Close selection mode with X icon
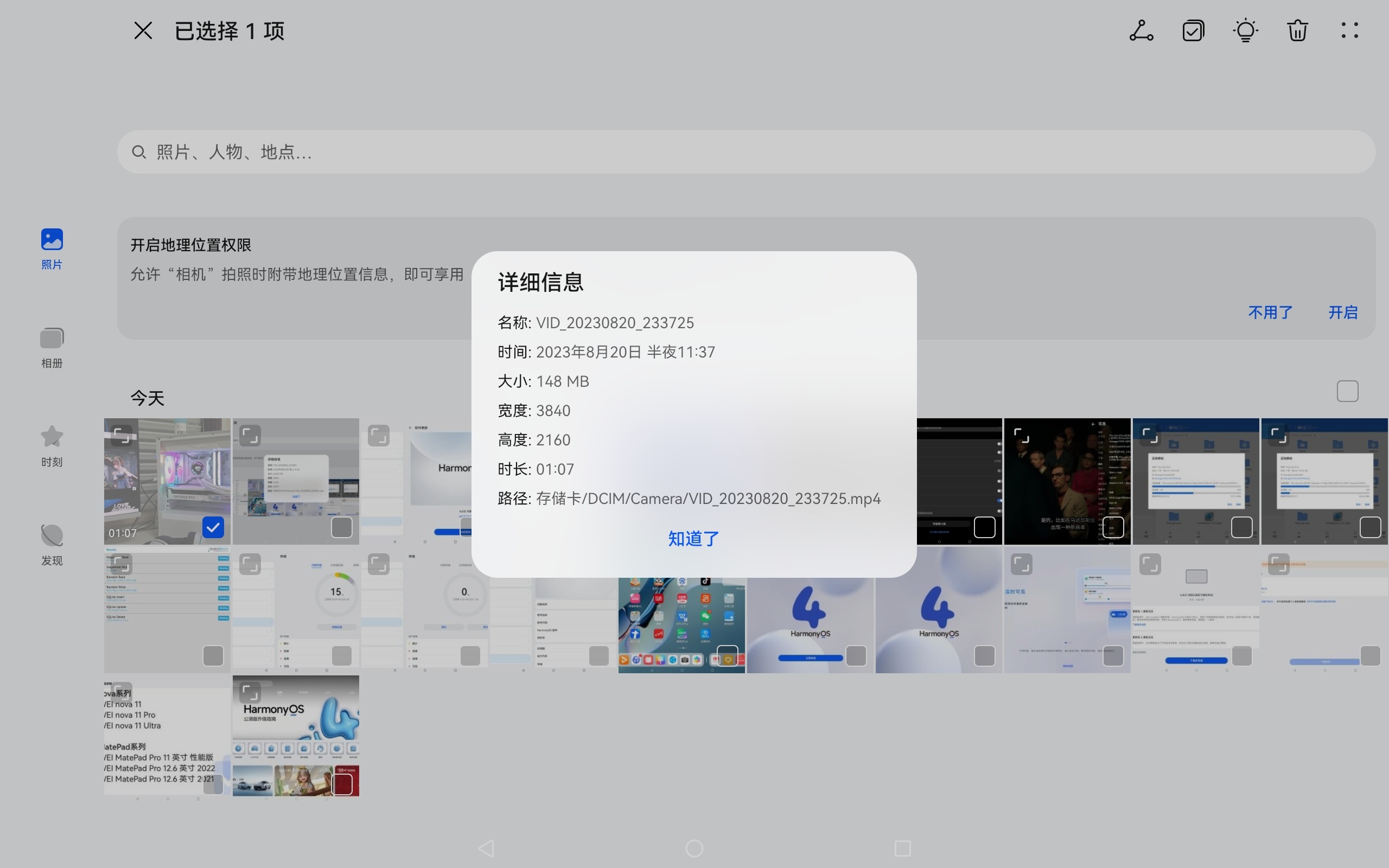Screen dimensions: 1389x868 (x=143, y=31)
